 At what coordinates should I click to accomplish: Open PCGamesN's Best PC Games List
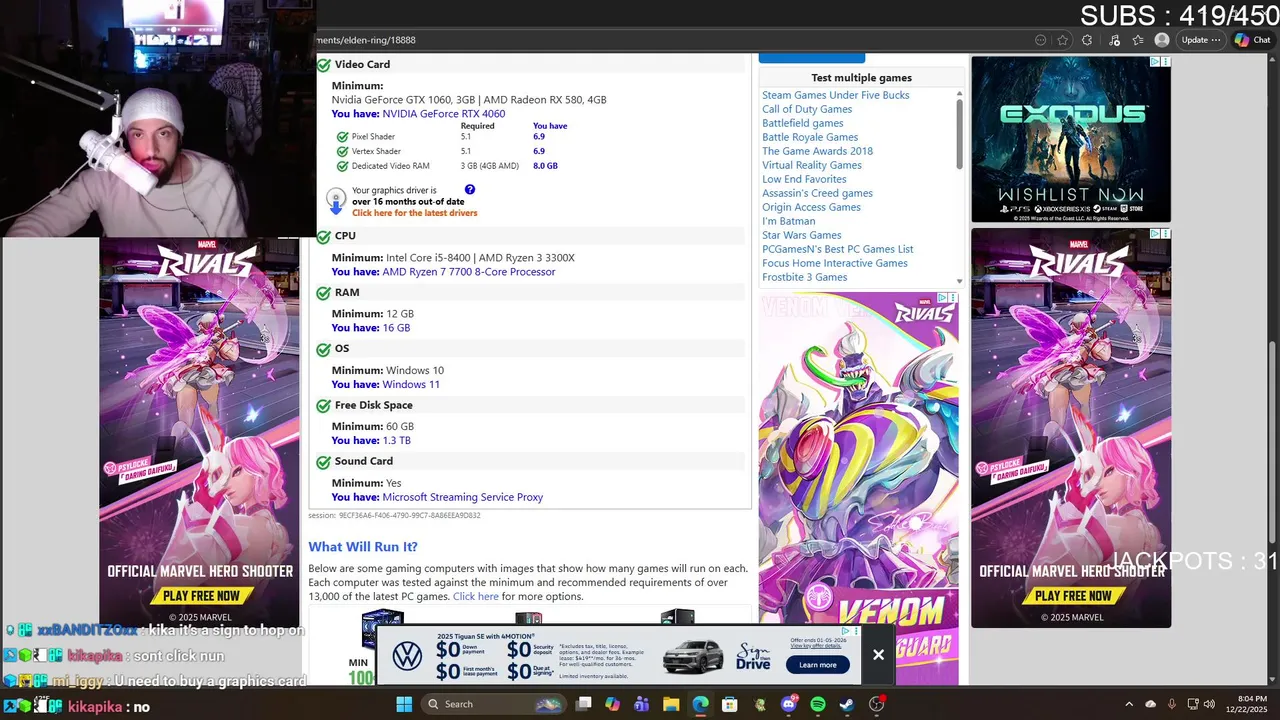pyautogui.click(x=838, y=249)
